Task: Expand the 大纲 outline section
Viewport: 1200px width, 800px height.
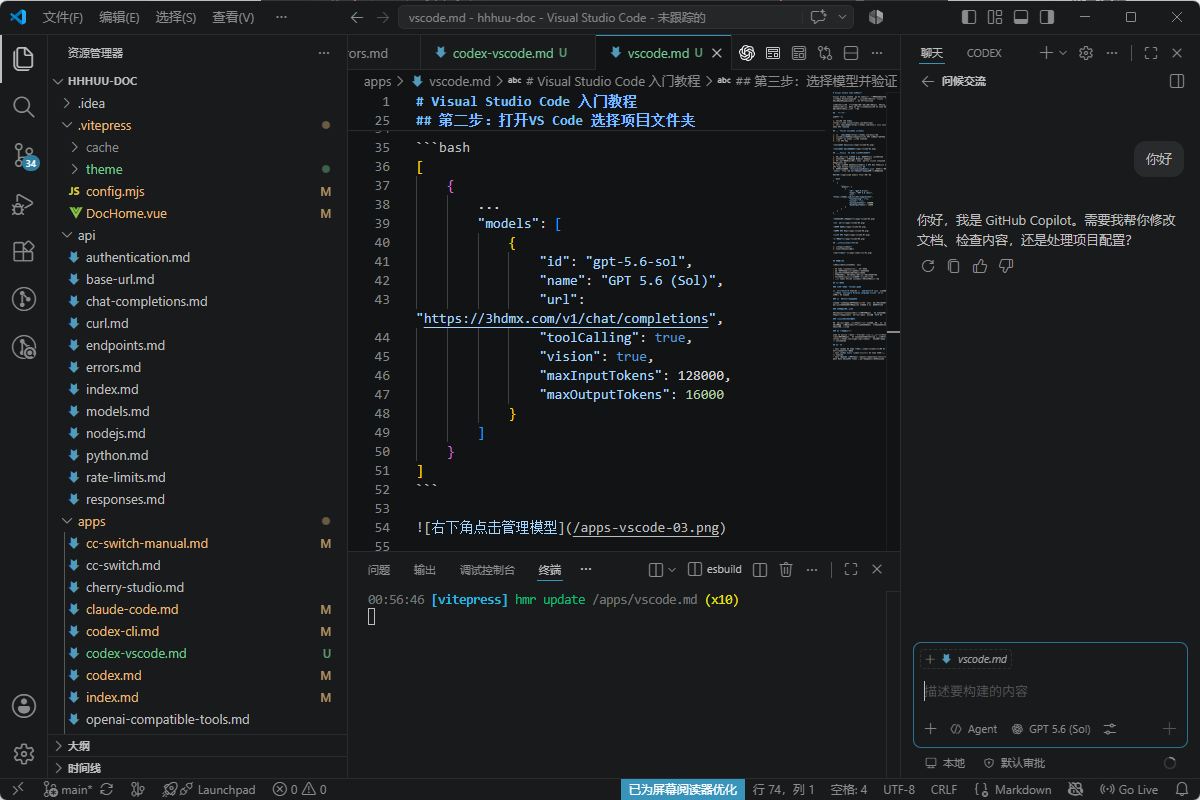Action: coord(198,746)
